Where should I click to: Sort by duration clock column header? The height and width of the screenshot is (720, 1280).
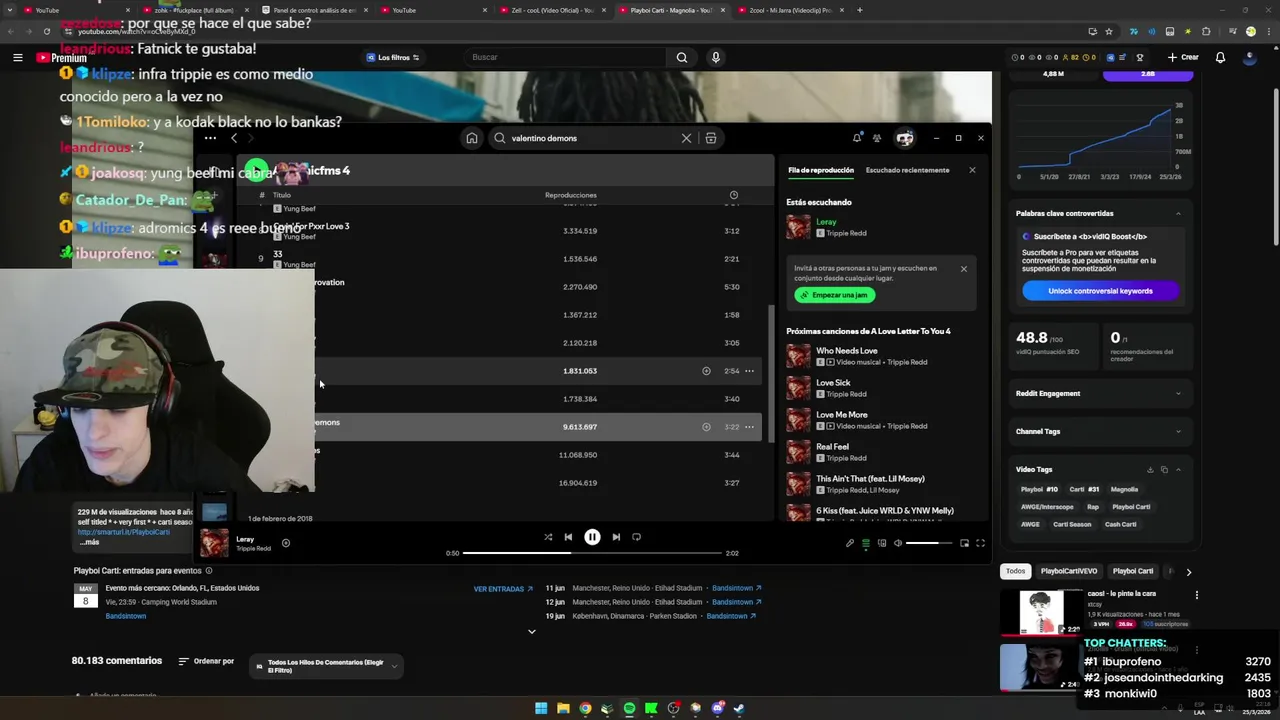(734, 195)
